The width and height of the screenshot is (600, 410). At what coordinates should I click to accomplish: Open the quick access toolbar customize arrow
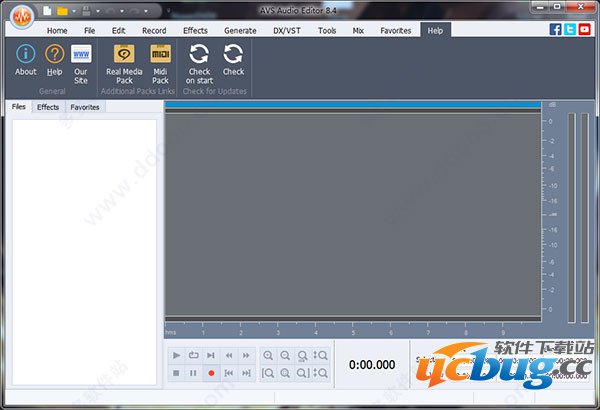point(168,11)
